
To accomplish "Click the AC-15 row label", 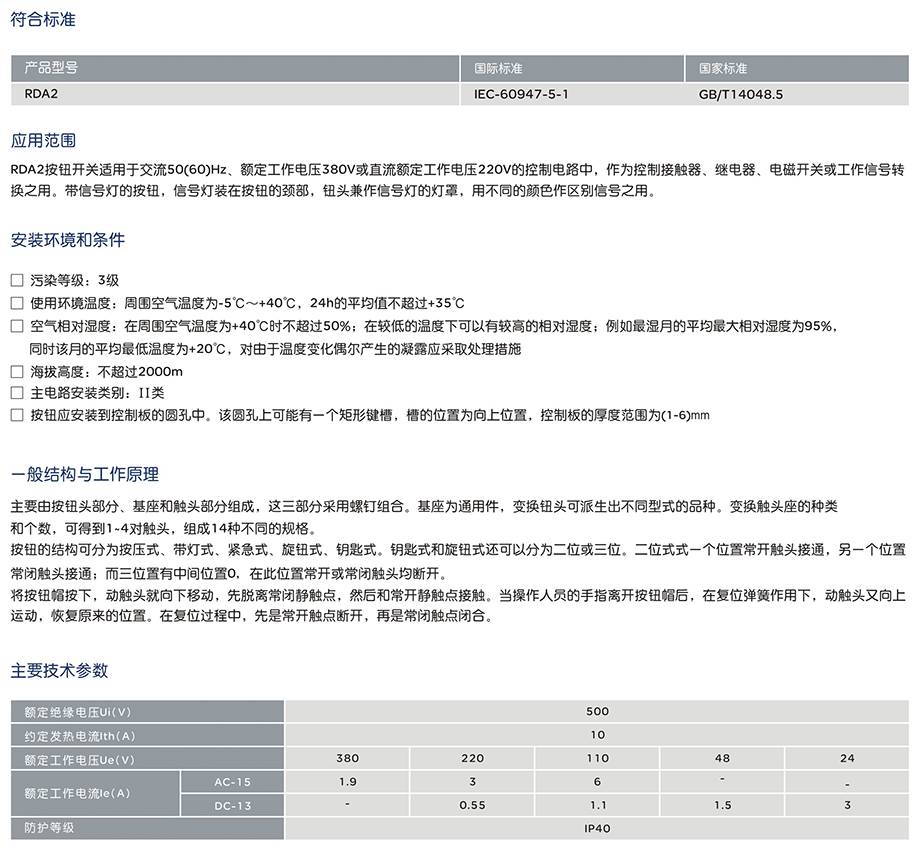I will pos(233,781).
